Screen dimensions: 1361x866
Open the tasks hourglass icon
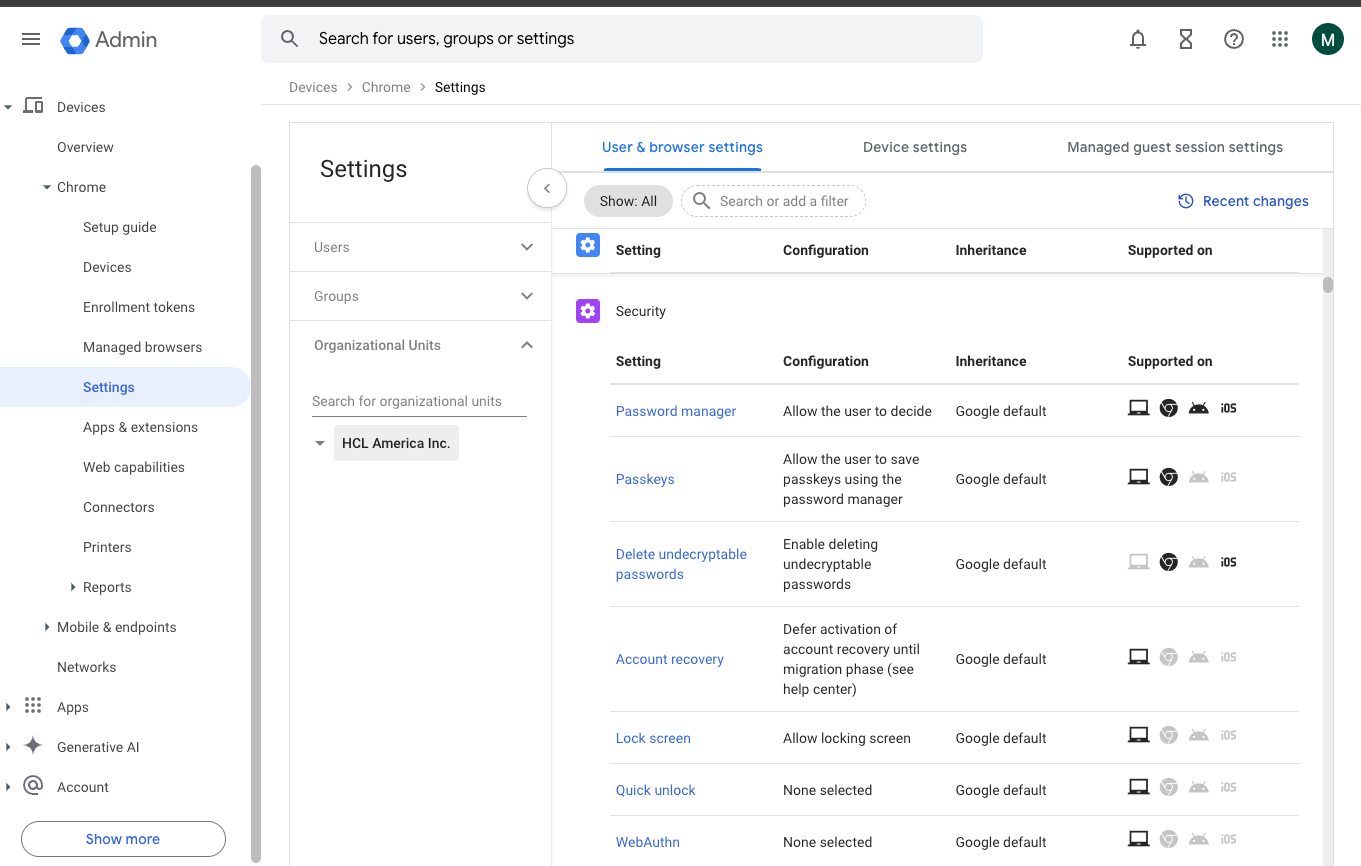click(1186, 39)
